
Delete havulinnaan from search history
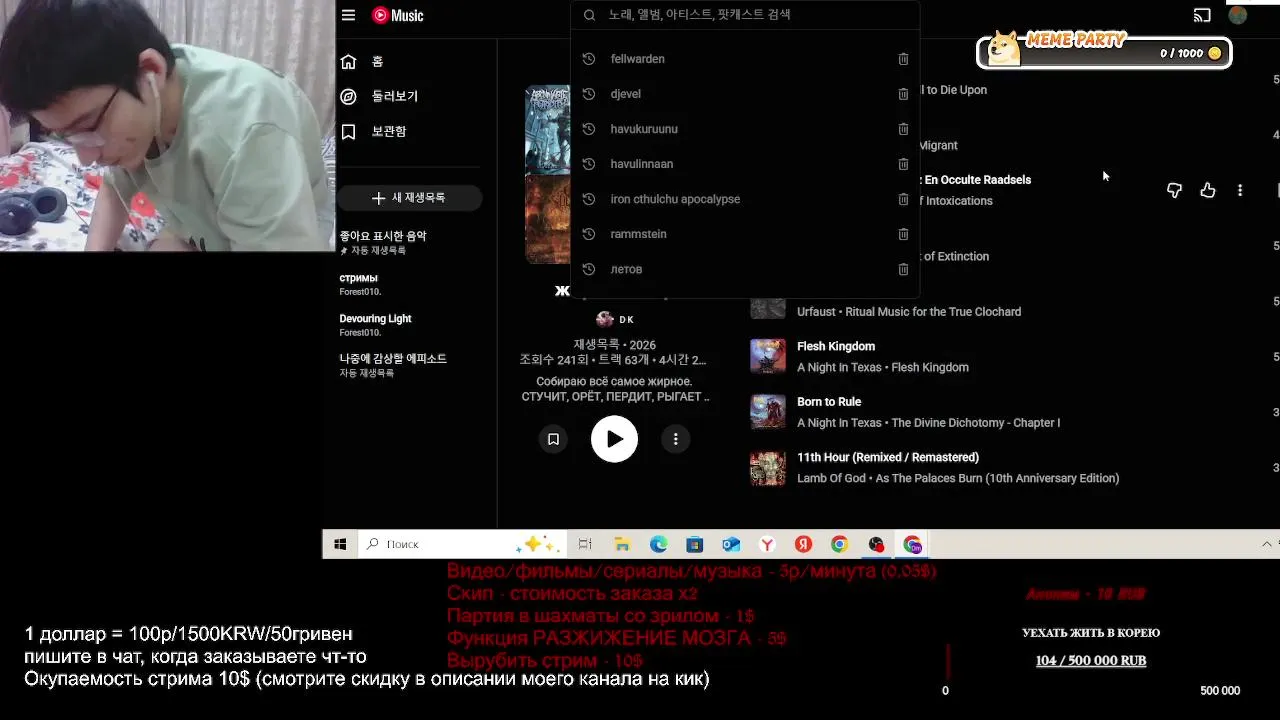tap(903, 164)
